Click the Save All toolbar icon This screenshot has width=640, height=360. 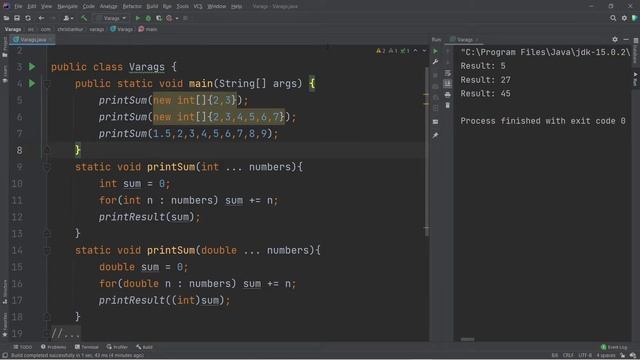coord(17,18)
